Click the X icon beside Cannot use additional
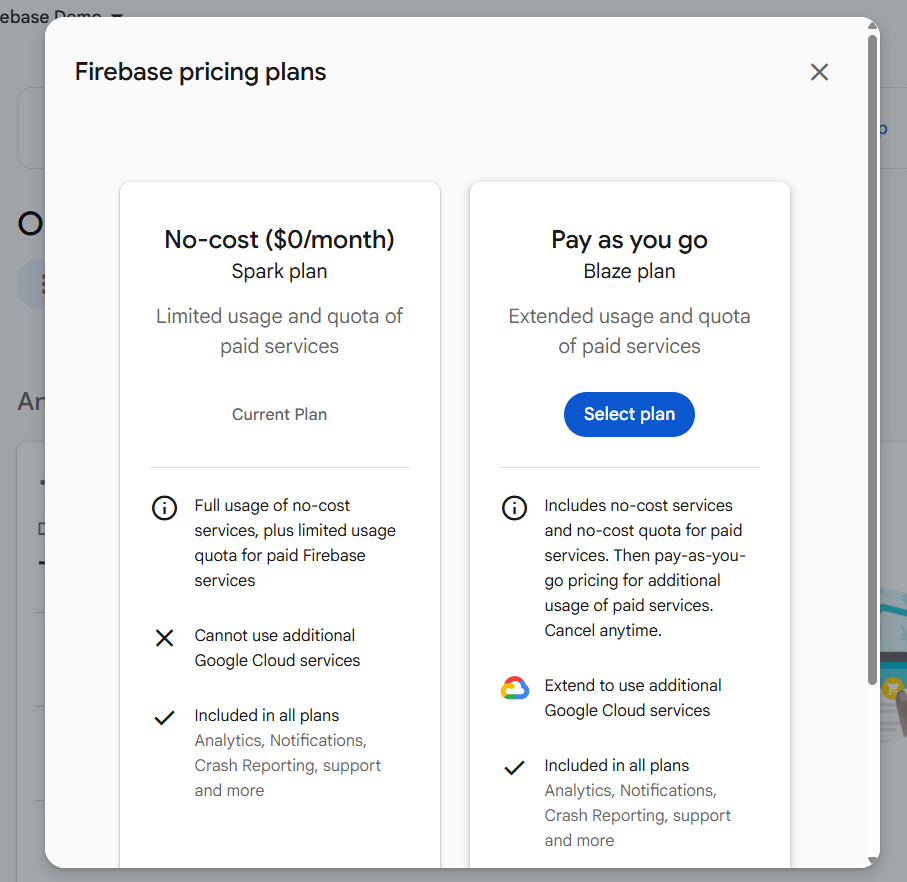The width and height of the screenshot is (907, 882). click(x=165, y=638)
